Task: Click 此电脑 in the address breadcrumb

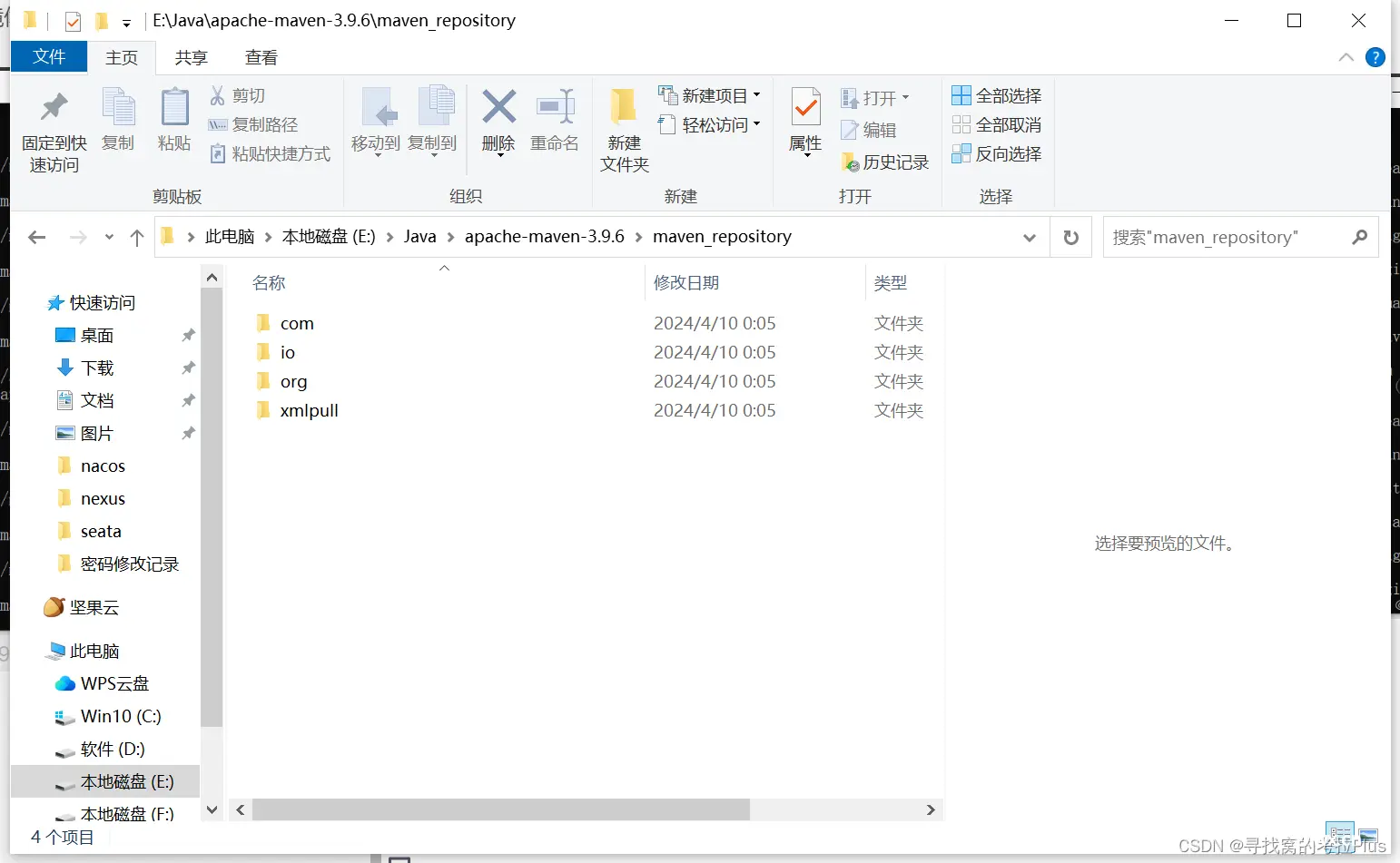Action: click(x=230, y=237)
